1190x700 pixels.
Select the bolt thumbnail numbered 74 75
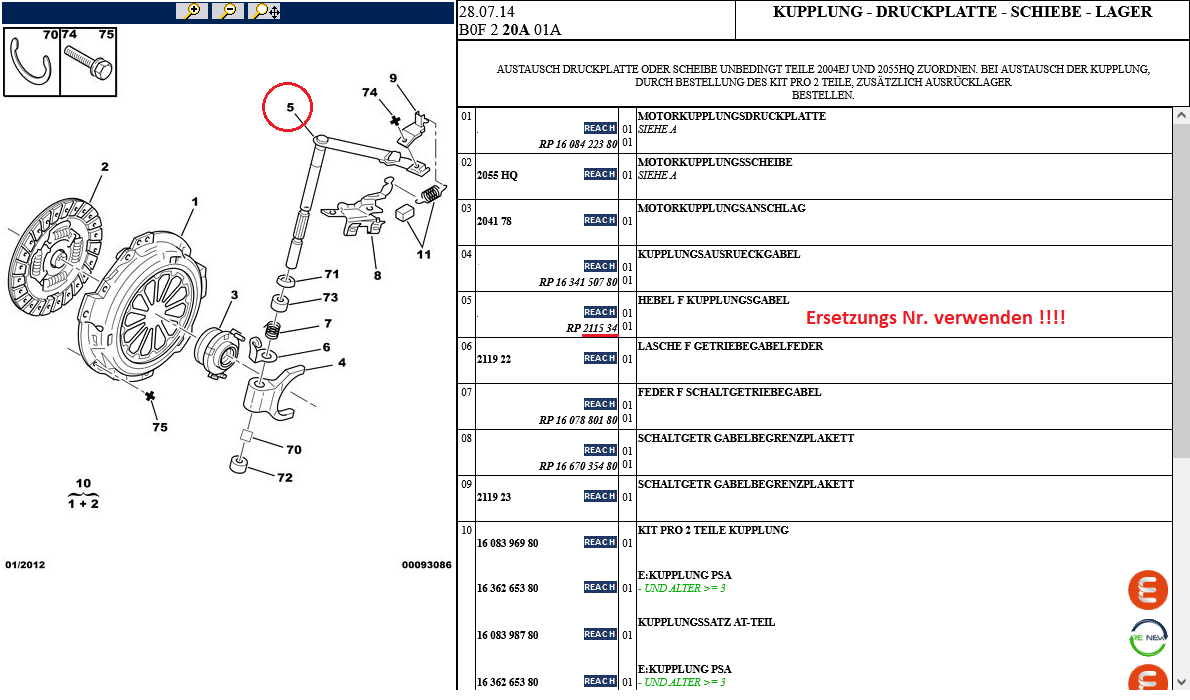click(x=88, y=61)
